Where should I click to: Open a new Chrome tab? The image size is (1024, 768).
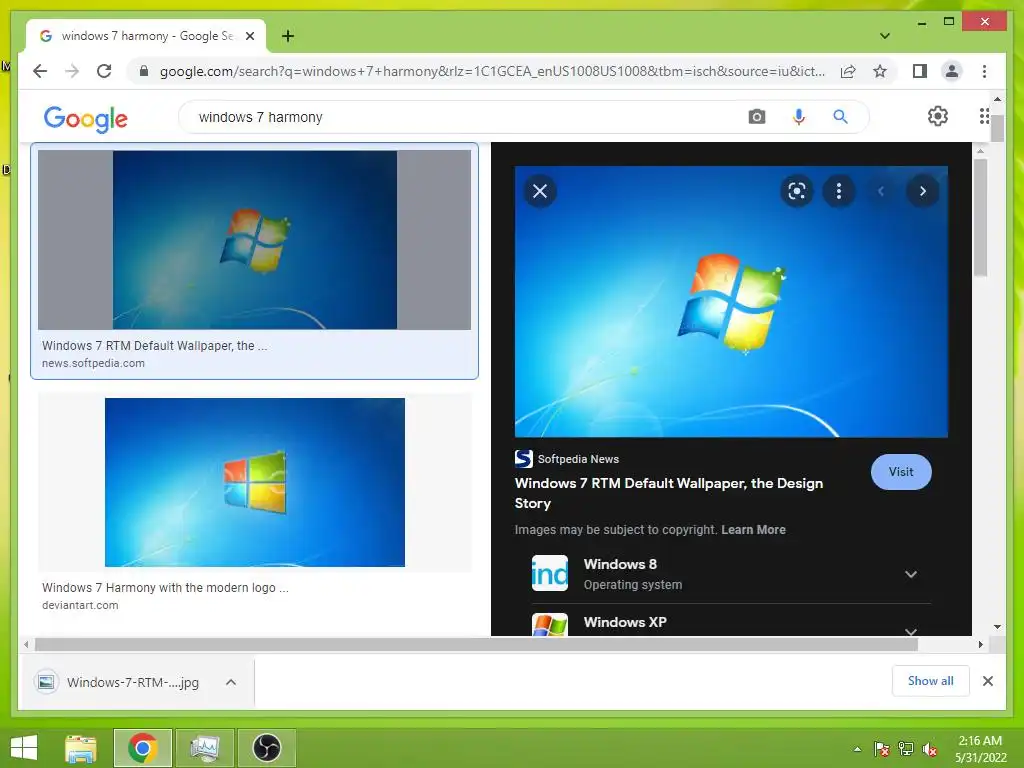coord(288,36)
